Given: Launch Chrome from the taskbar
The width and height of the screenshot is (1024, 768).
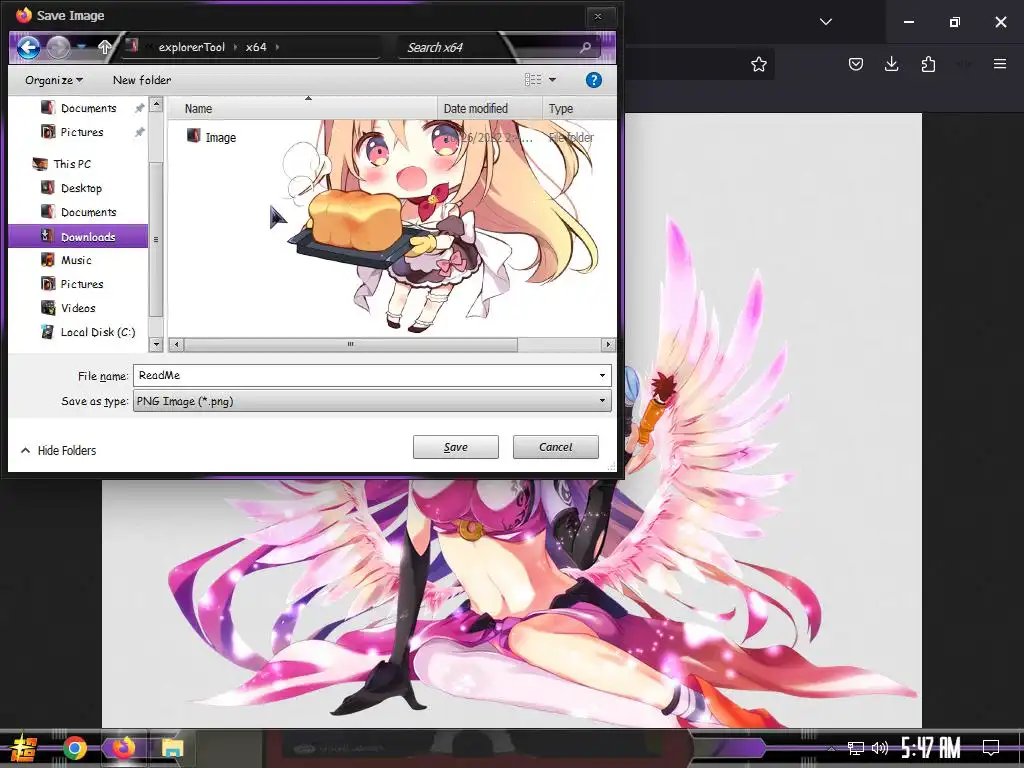Looking at the screenshot, I should (75, 748).
